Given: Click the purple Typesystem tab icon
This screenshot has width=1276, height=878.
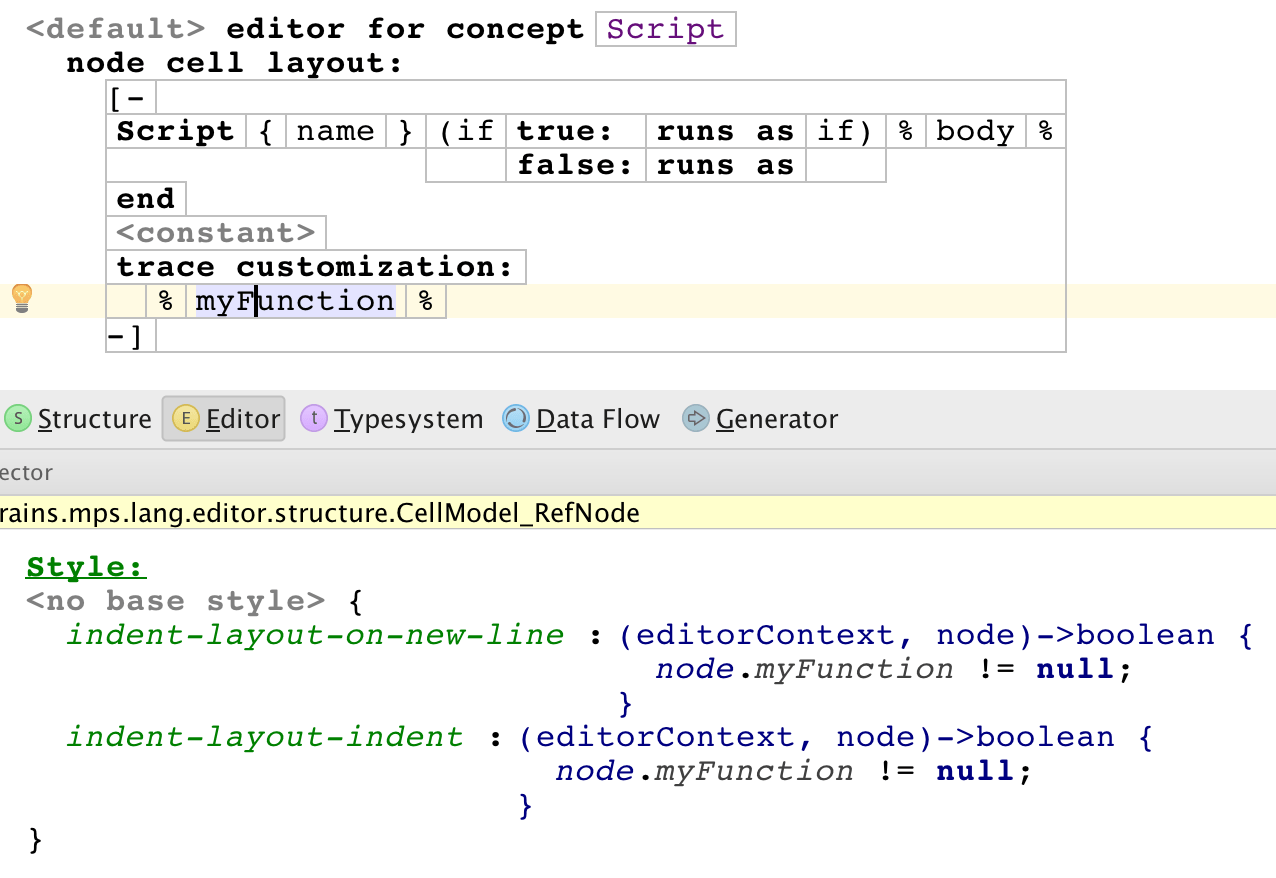Looking at the screenshot, I should pyautogui.click(x=314, y=419).
